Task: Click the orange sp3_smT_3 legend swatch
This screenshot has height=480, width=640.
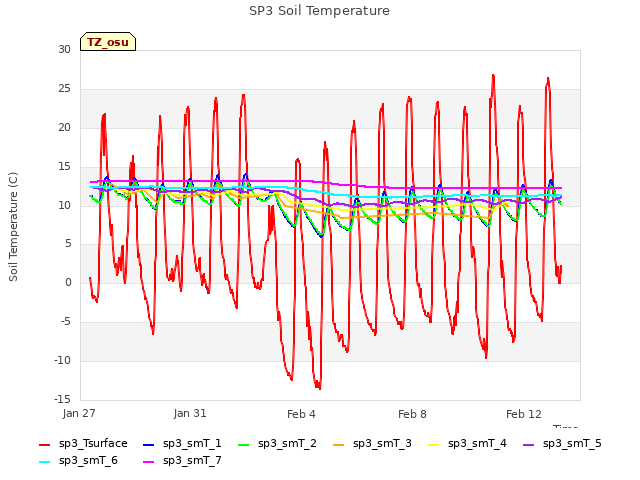Action: pos(339,444)
